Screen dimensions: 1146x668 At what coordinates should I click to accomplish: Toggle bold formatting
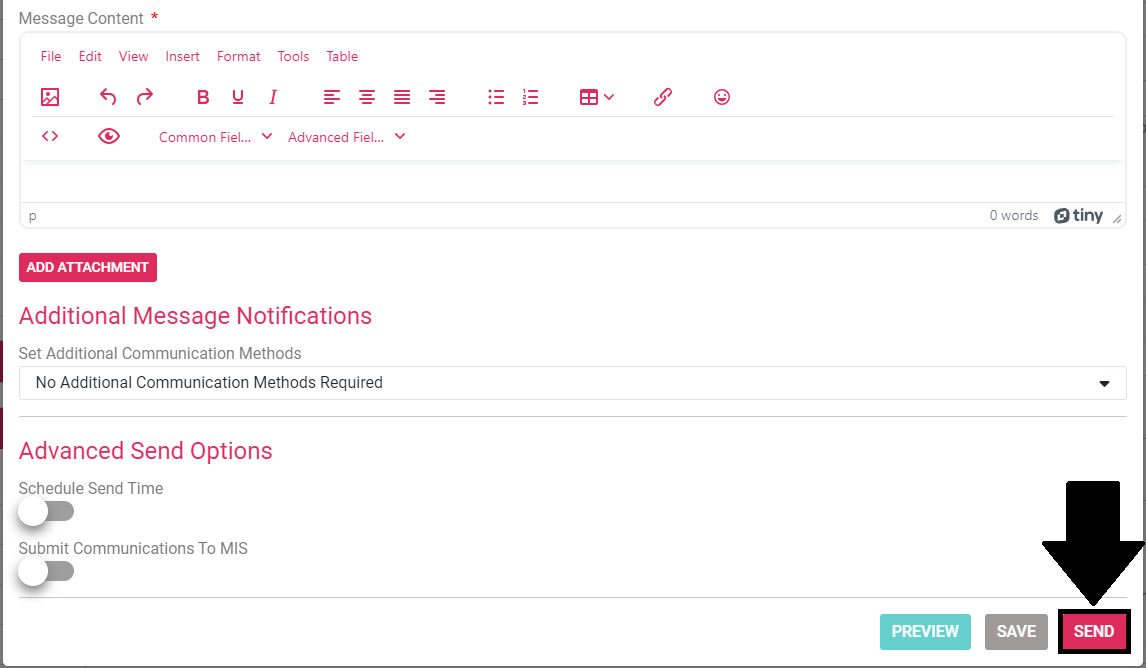pyautogui.click(x=203, y=97)
